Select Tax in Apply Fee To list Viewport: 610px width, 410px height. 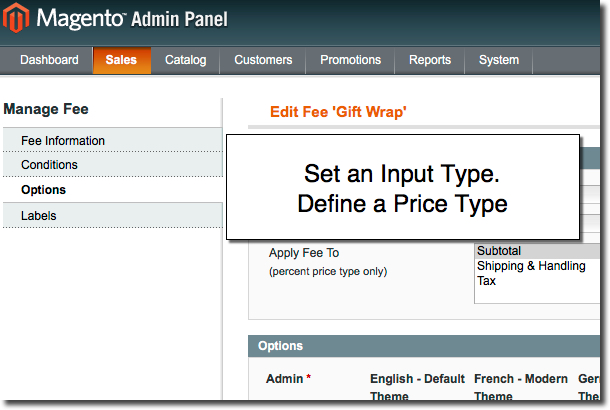click(x=537, y=281)
